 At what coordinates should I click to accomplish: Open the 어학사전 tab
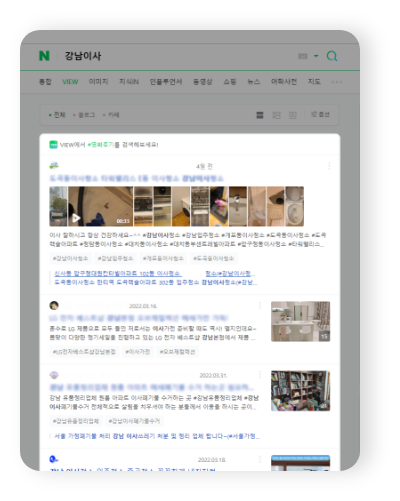[x=284, y=82]
